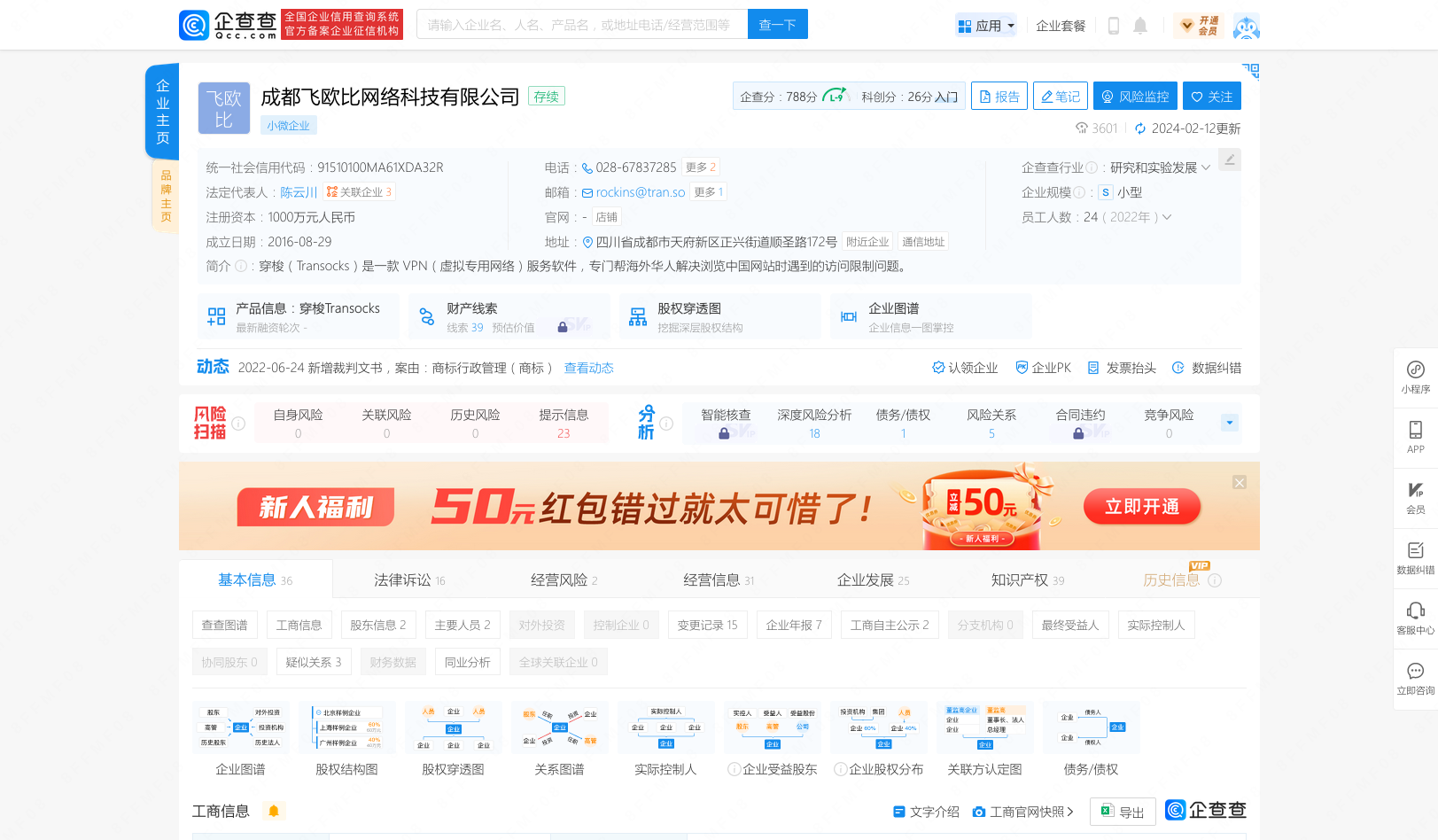Viewport: 1438px width, 840px height.
Task: Click the mobile phone icon in header
Action: click(1114, 26)
